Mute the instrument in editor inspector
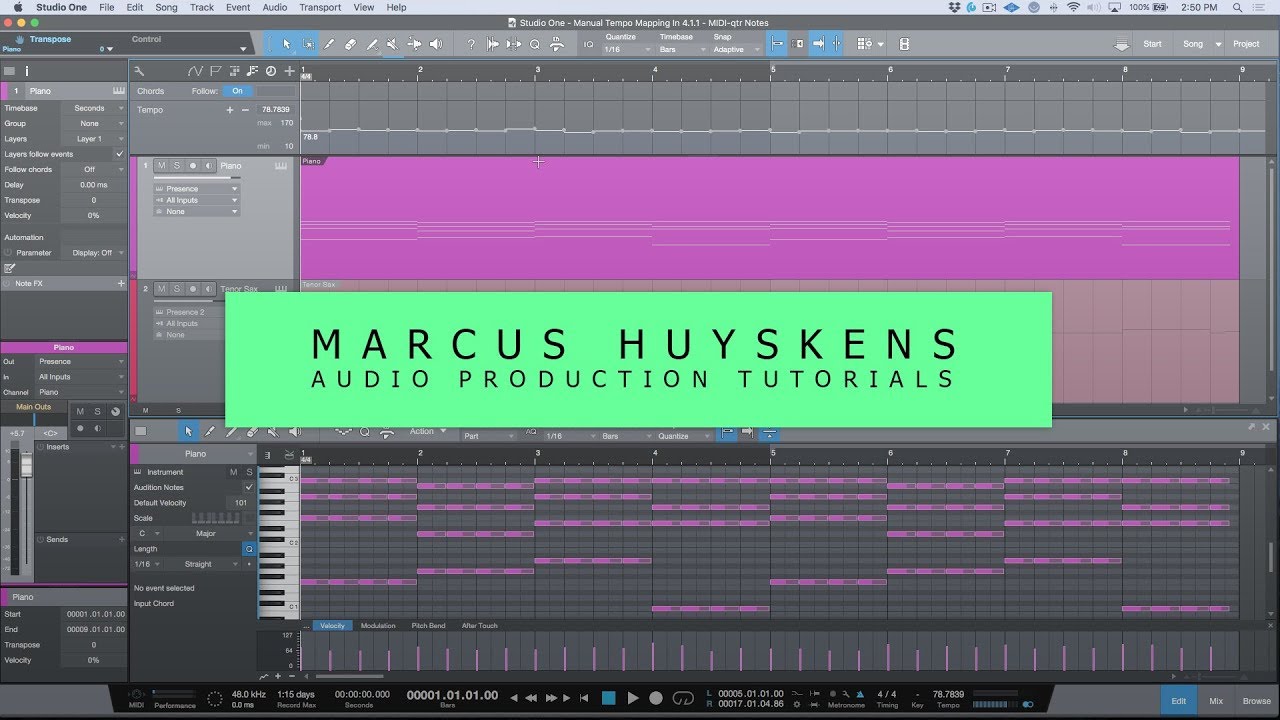Image resolution: width=1280 pixels, height=720 pixels. click(x=234, y=472)
